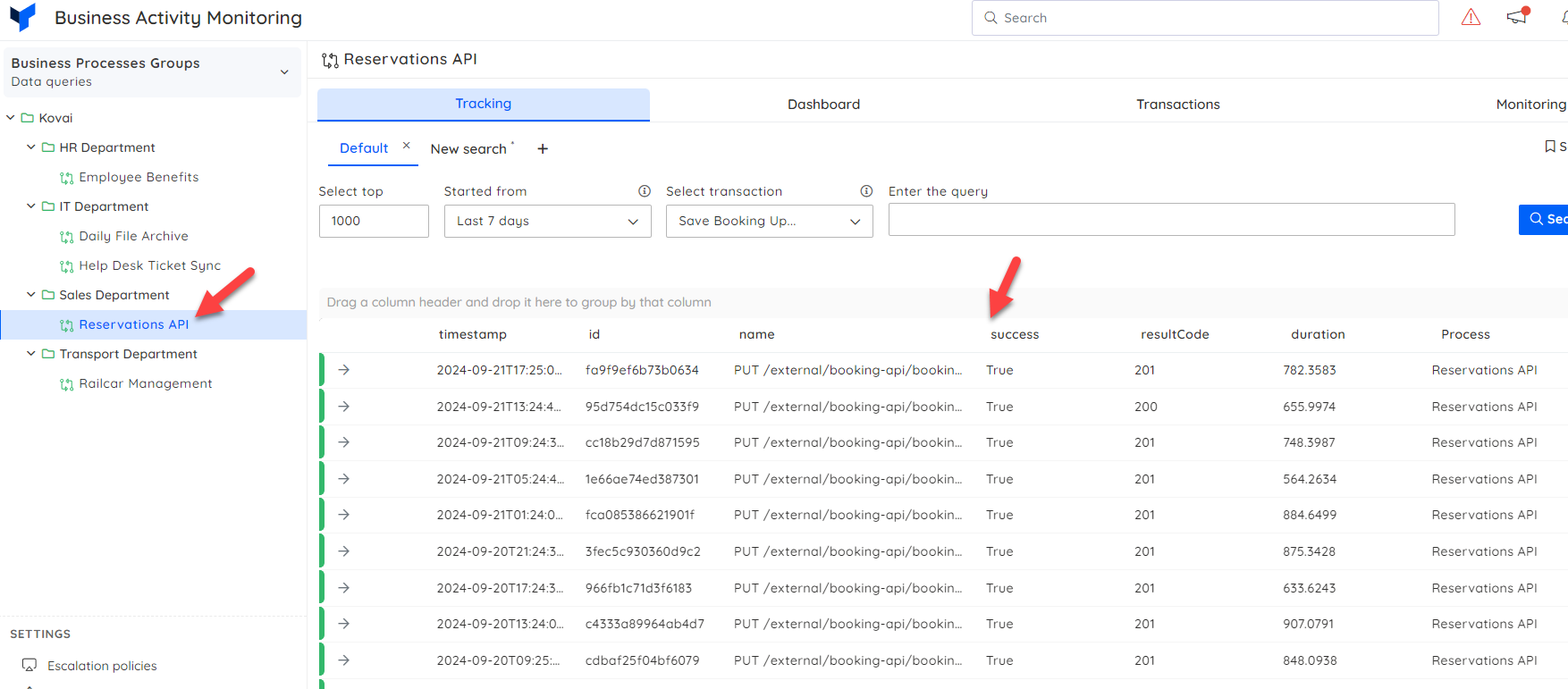Switch to the Dashboard tab
Image resolution: width=1568 pixels, height=689 pixels.
coord(823,105)
